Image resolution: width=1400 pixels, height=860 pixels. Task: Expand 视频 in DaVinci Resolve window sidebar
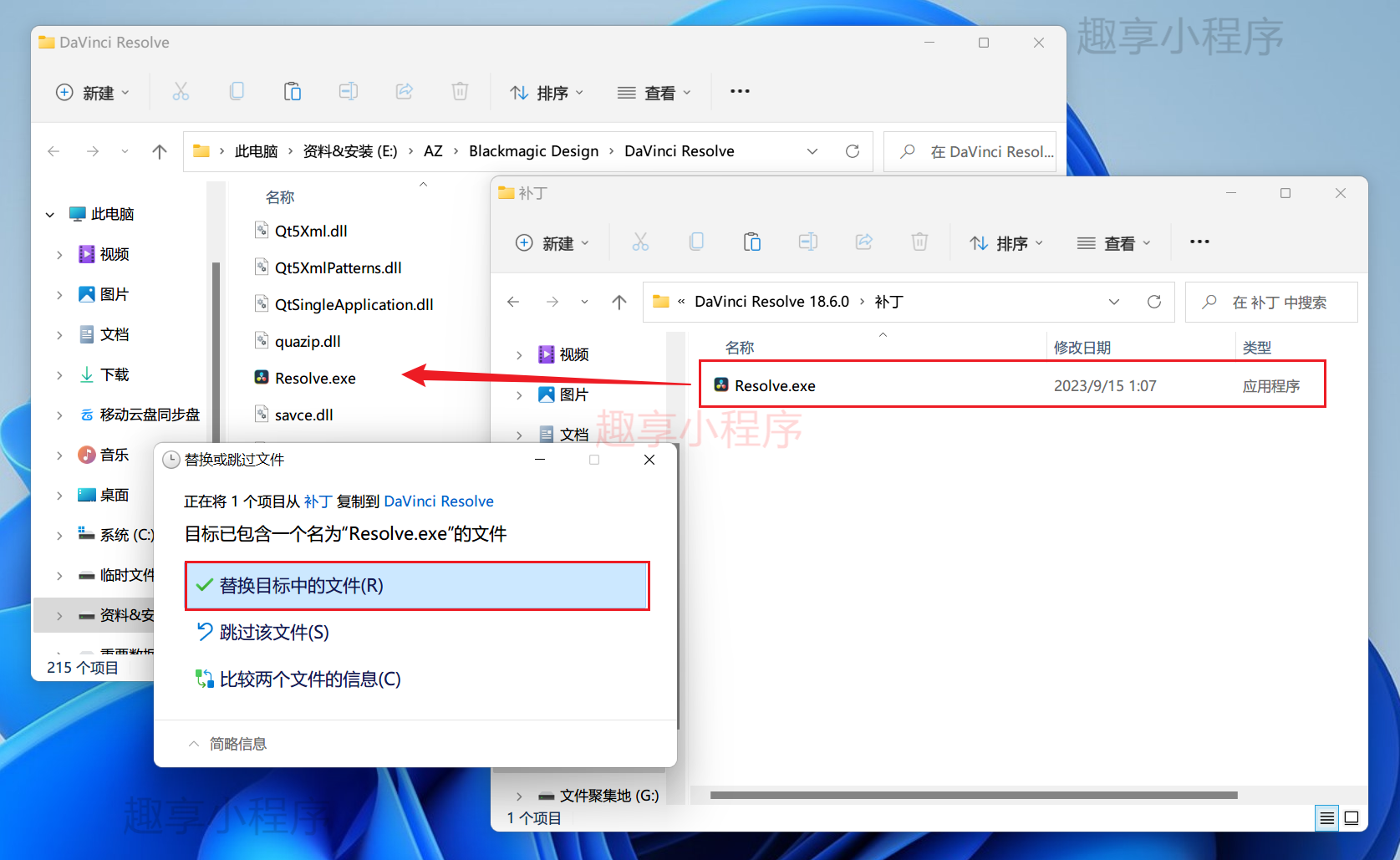(59, 255)
